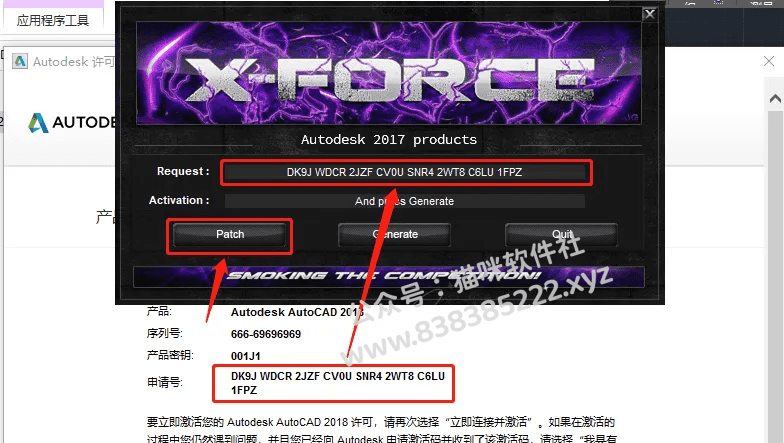The height and width of the screenshot is (443, 784).
Task: Click the Autodesk 许可 window title text
Action: [x=74, y=62]
